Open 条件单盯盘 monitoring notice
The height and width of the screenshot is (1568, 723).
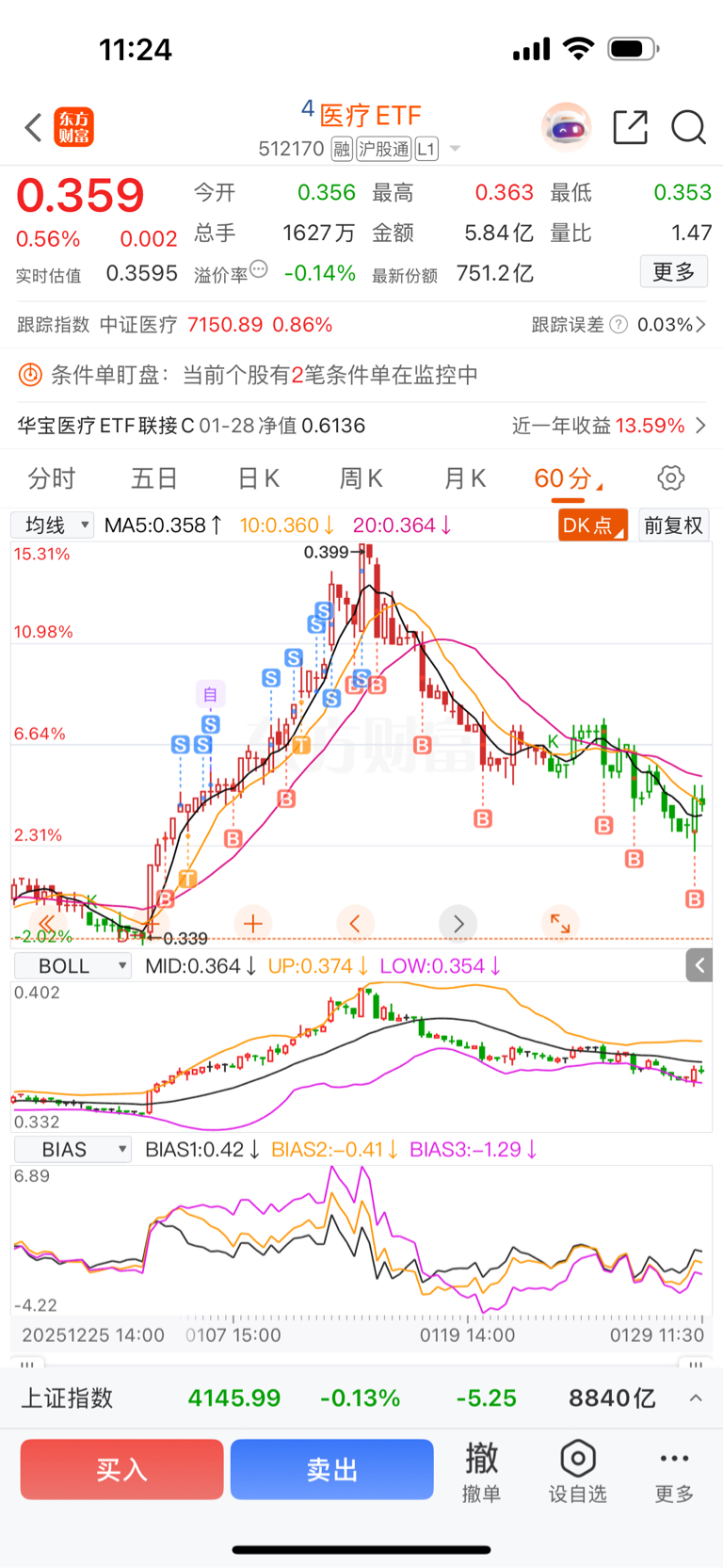point(361,375)
